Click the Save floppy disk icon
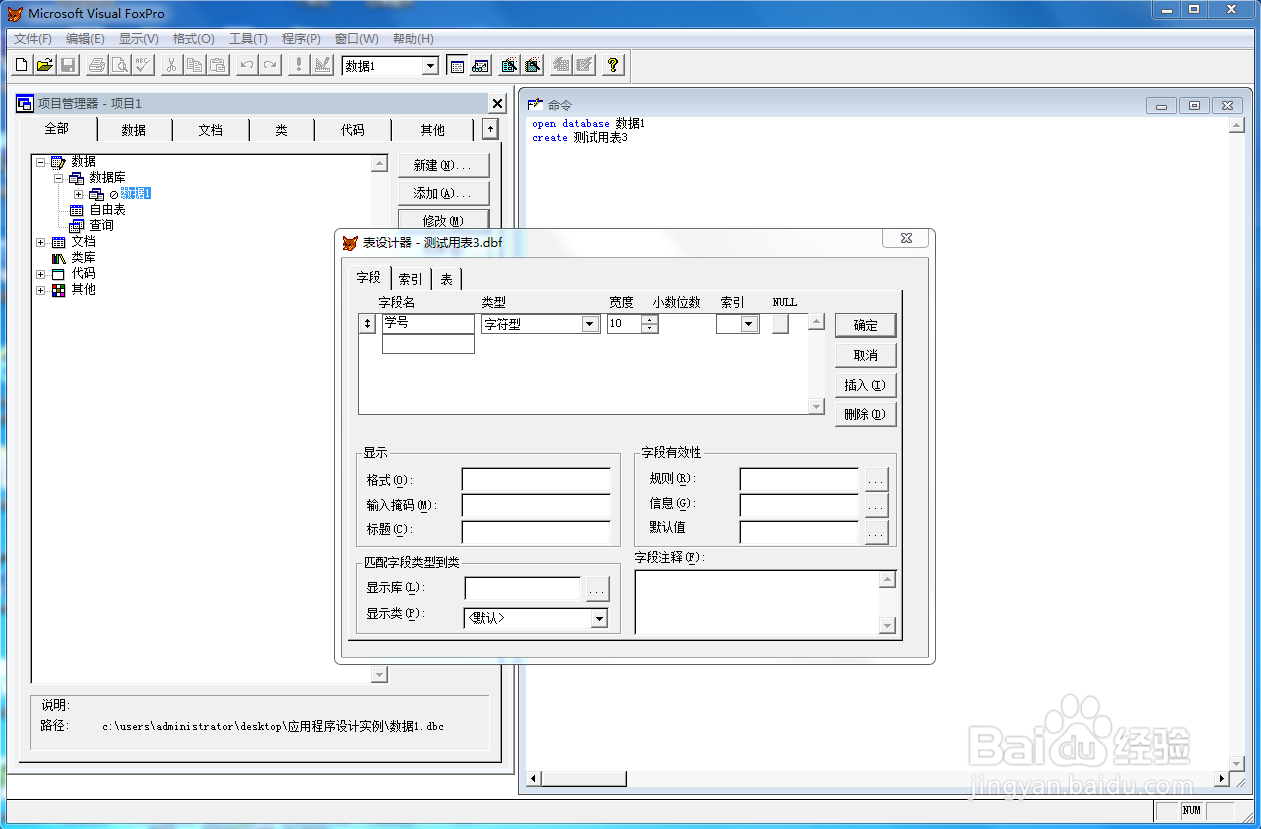This screenshot has height=829, width=1261. (68, 65)
